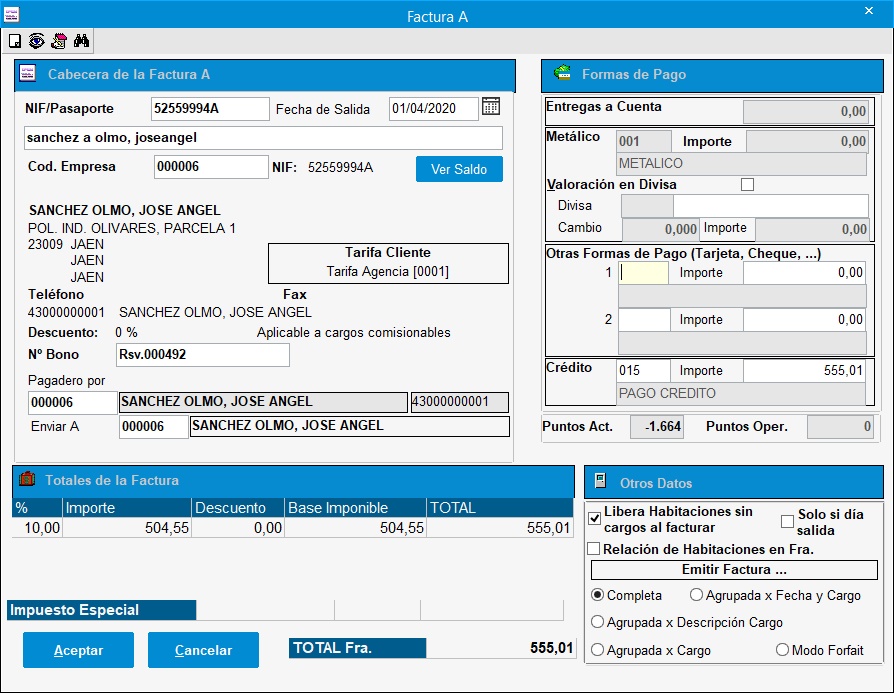Click the Cod. Empresa field 000006

point(211,167)
